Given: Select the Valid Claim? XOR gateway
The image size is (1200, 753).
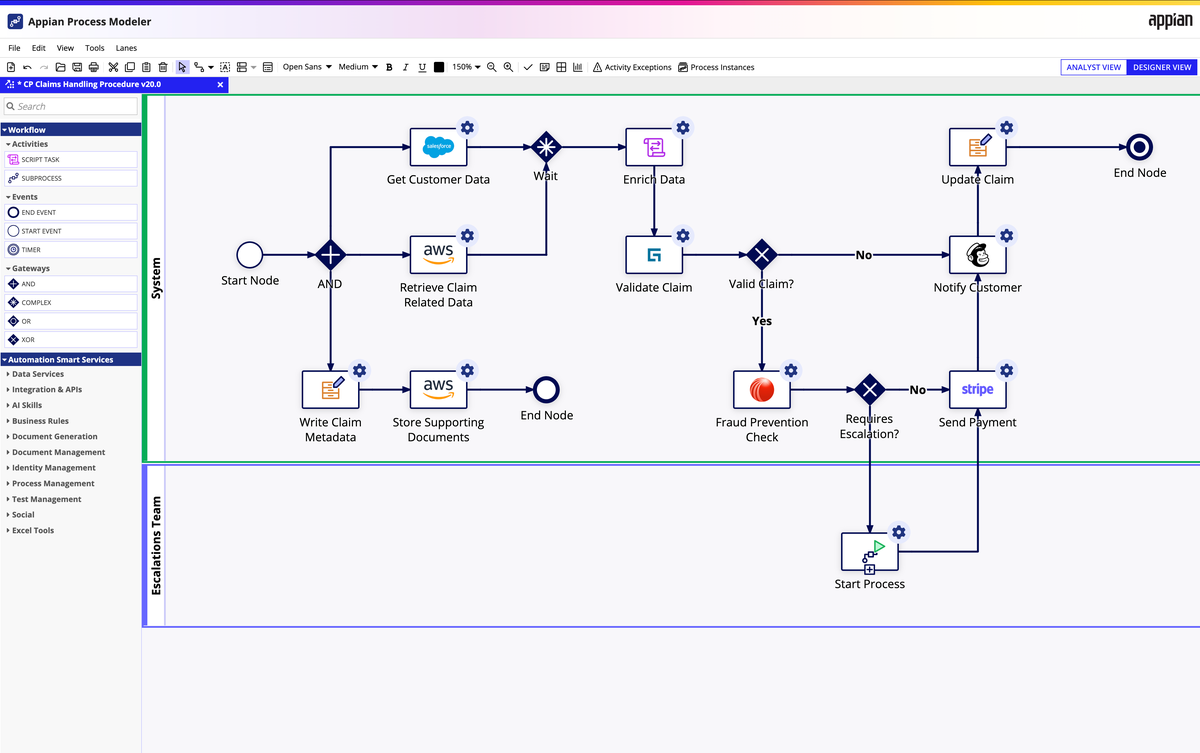Looking at the screenshot, I should pyautogui.click(x=762, y=255).
